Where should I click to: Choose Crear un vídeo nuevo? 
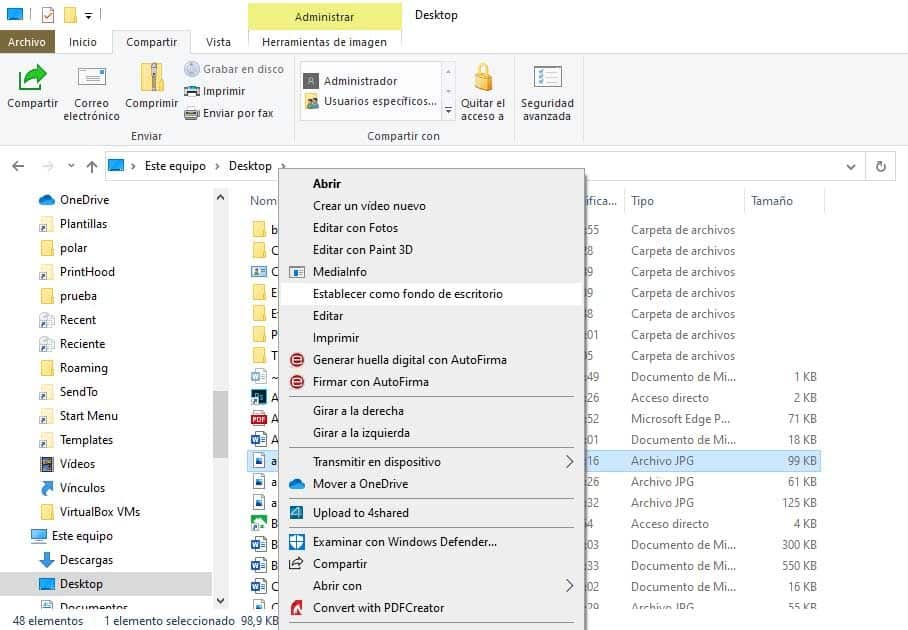coord(431,206)
